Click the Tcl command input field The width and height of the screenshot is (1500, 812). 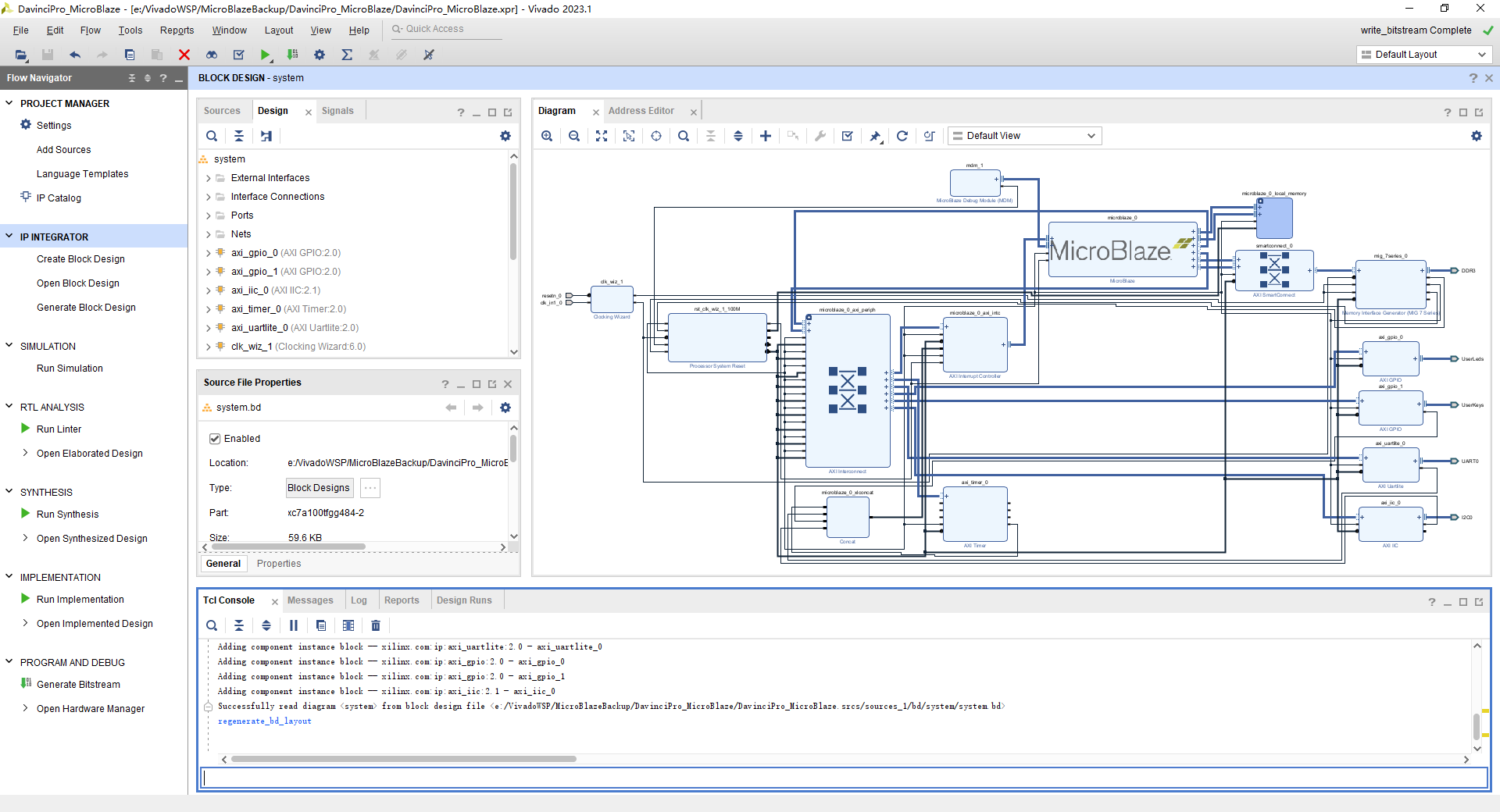coord(845,778)
